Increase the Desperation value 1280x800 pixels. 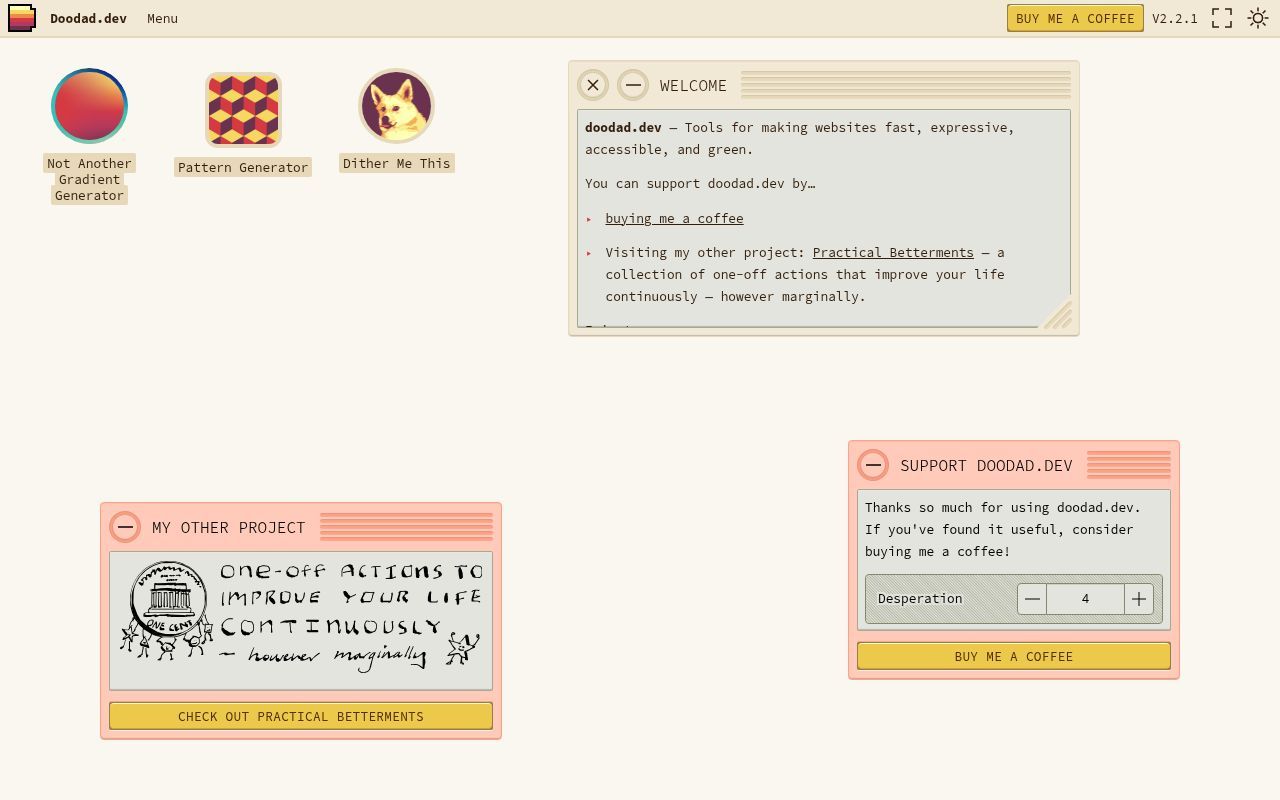click(x=1139, y=599)
